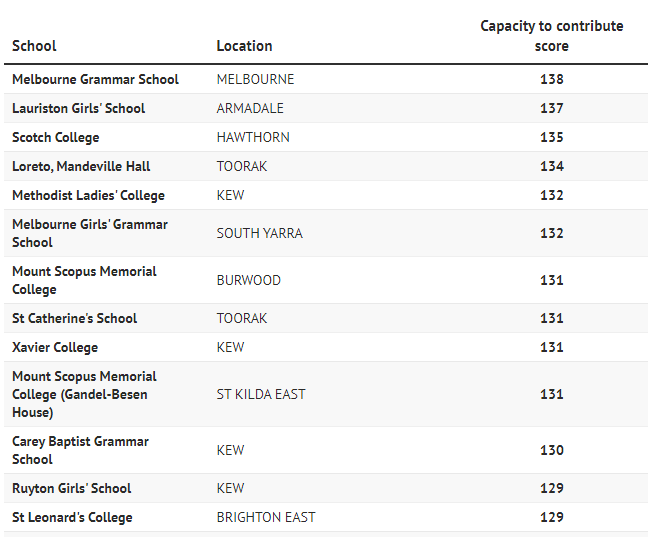650x537 pixels.
Task: Select St Catherine's School name
Action: click(x=74, y=318)
